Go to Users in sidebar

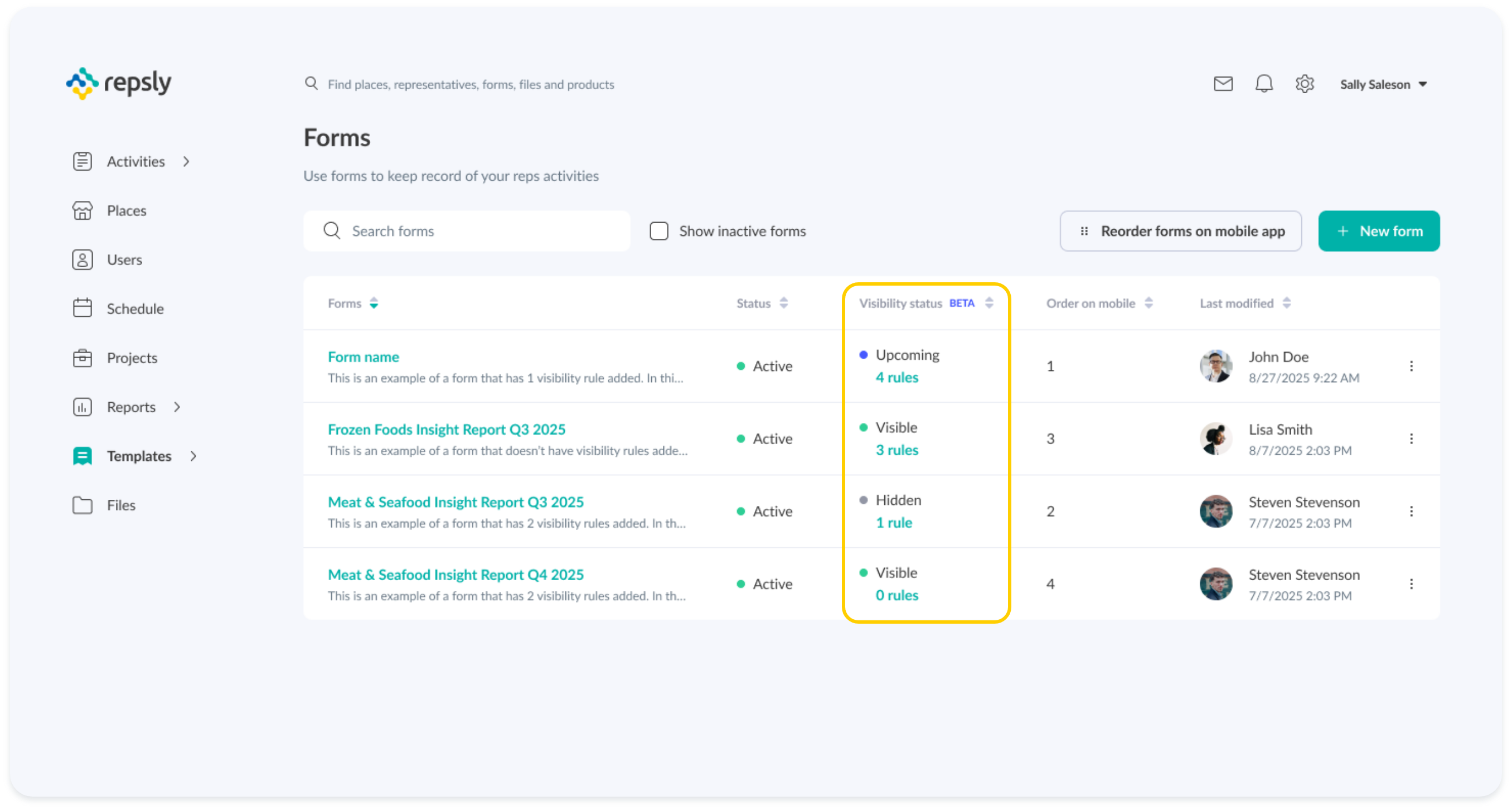tap(124, 259)
